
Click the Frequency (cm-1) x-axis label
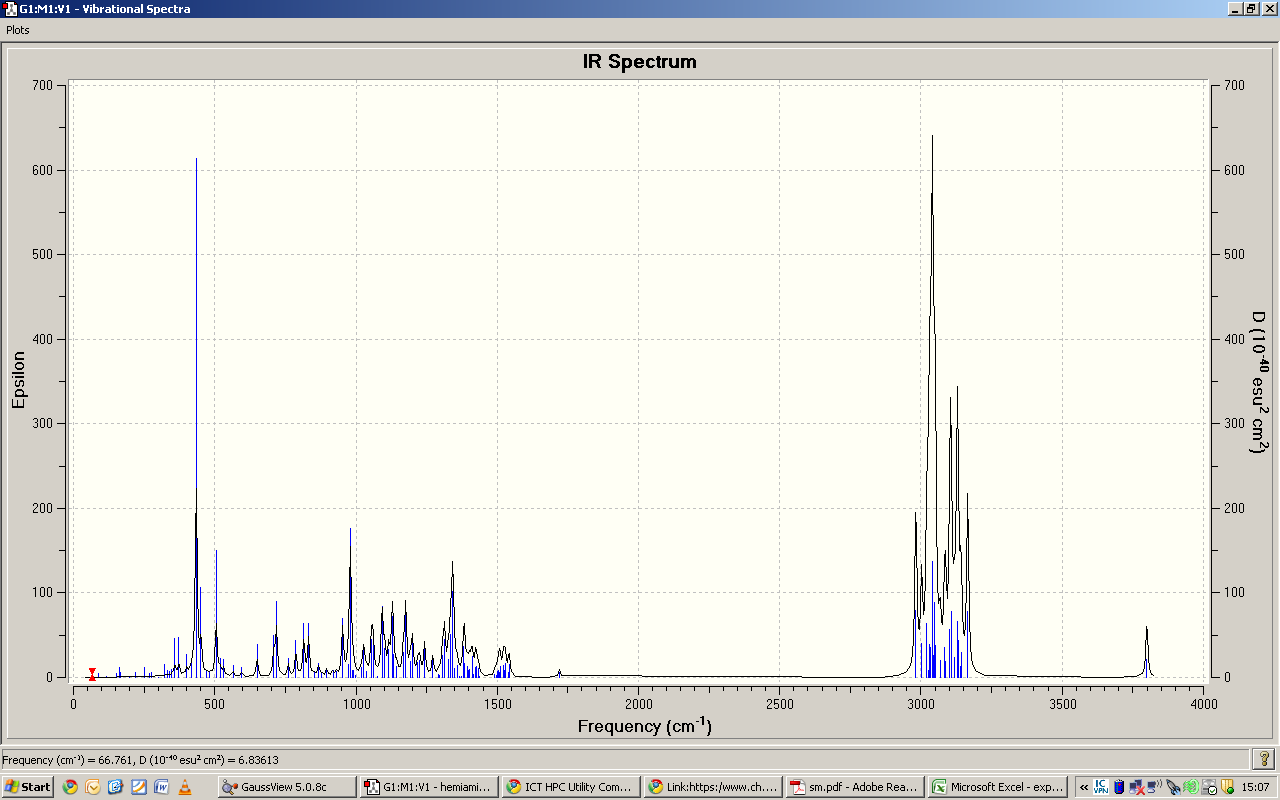tap(645, 725)
